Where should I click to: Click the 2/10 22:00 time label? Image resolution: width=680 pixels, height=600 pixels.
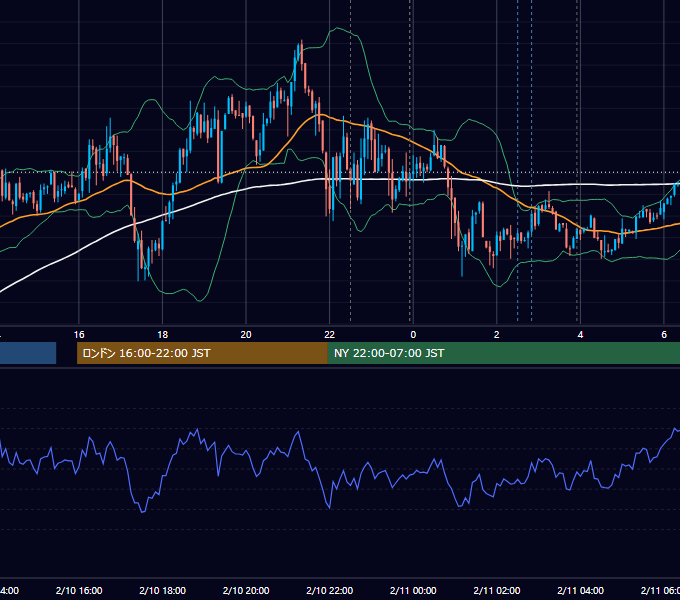click(330, 590)
